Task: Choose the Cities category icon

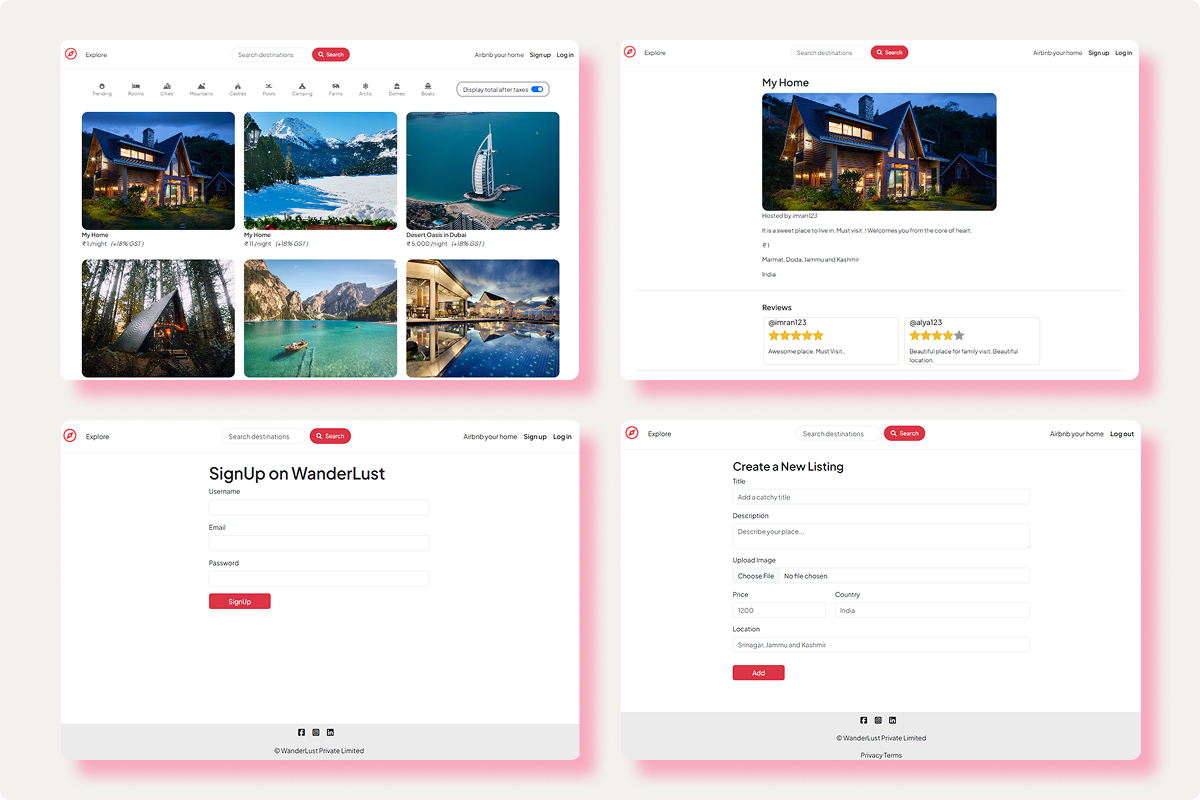Action: [167, 87]
